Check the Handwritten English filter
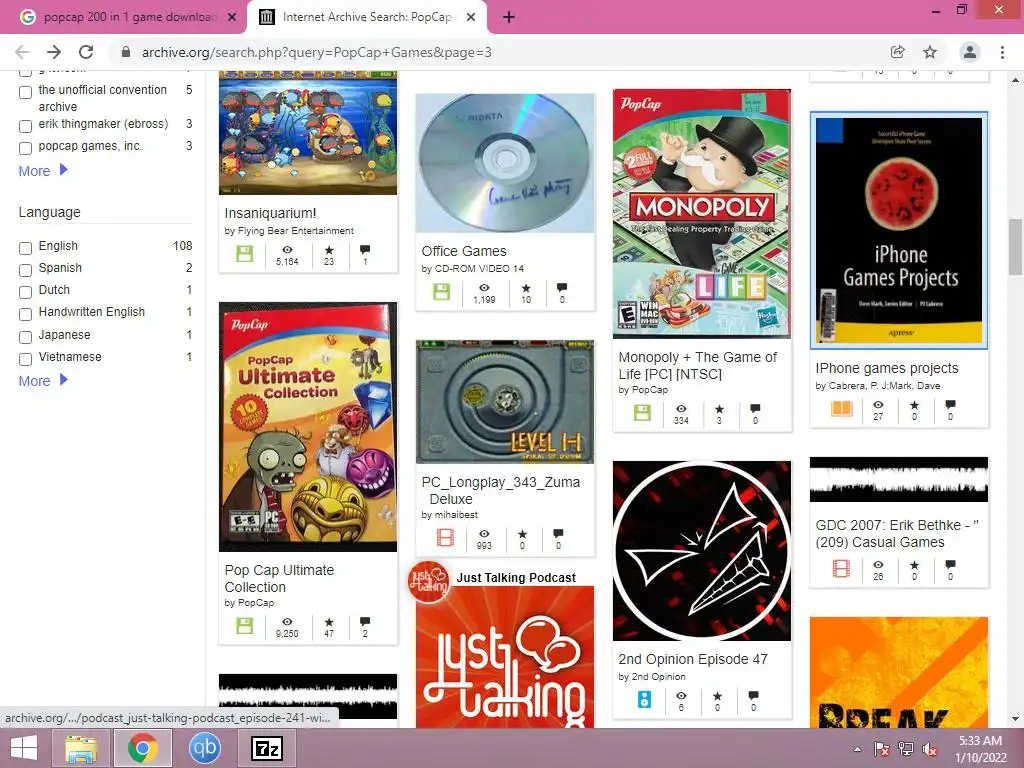The height and width of the screenshot is (768, 1024). point(25,314)
